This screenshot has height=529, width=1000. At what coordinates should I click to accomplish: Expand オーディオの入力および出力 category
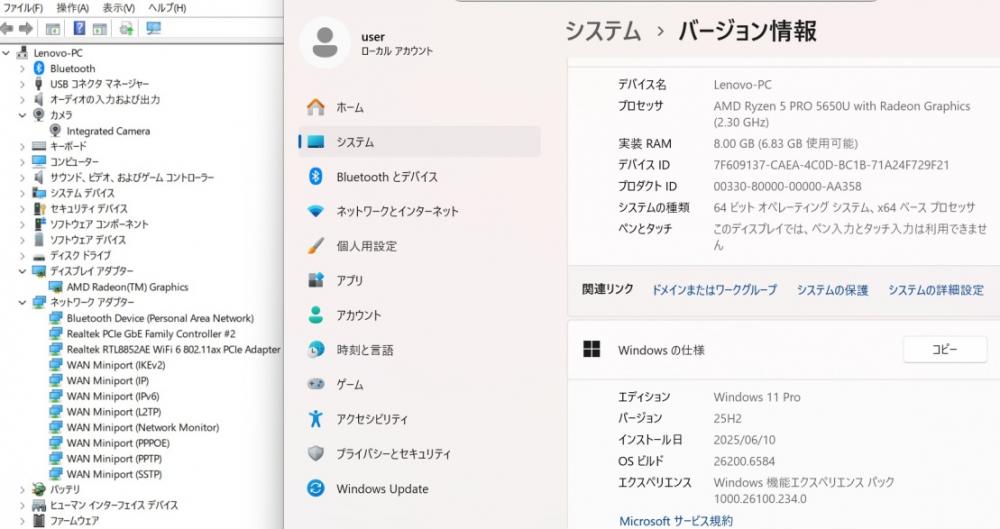tap(22, 100)
